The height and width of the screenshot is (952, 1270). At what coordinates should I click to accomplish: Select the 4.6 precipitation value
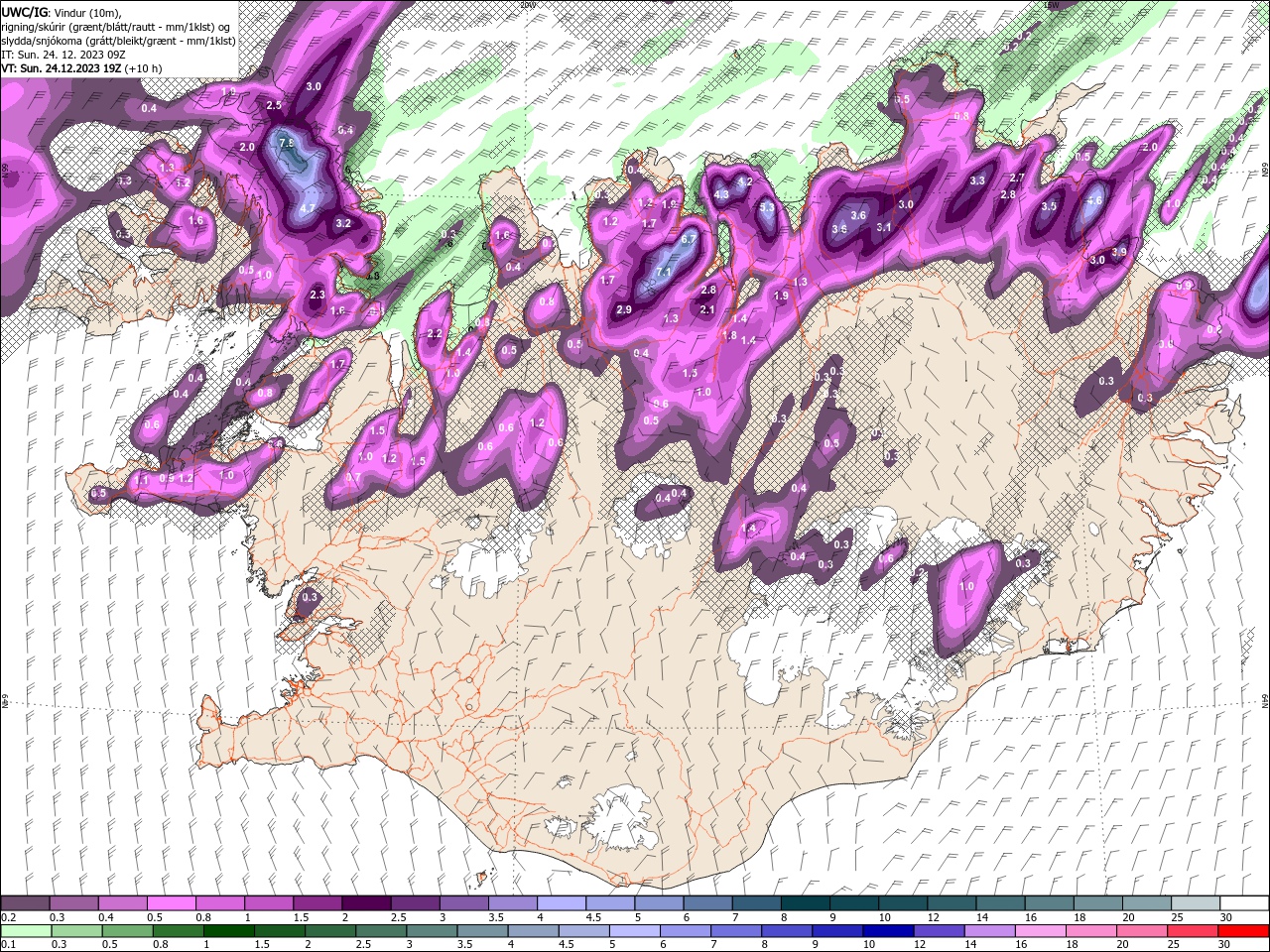(x=1095, y=200)
